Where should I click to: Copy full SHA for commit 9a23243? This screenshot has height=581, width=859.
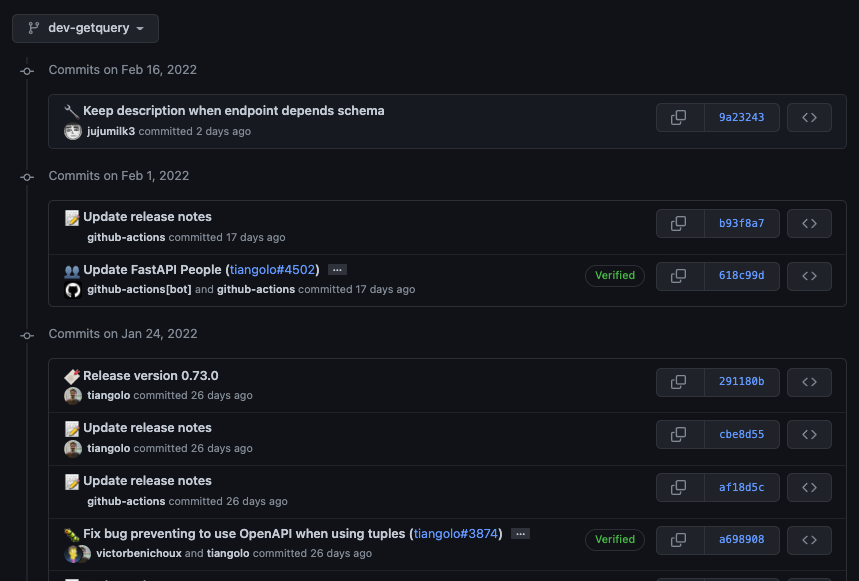[x=679, y=117]
